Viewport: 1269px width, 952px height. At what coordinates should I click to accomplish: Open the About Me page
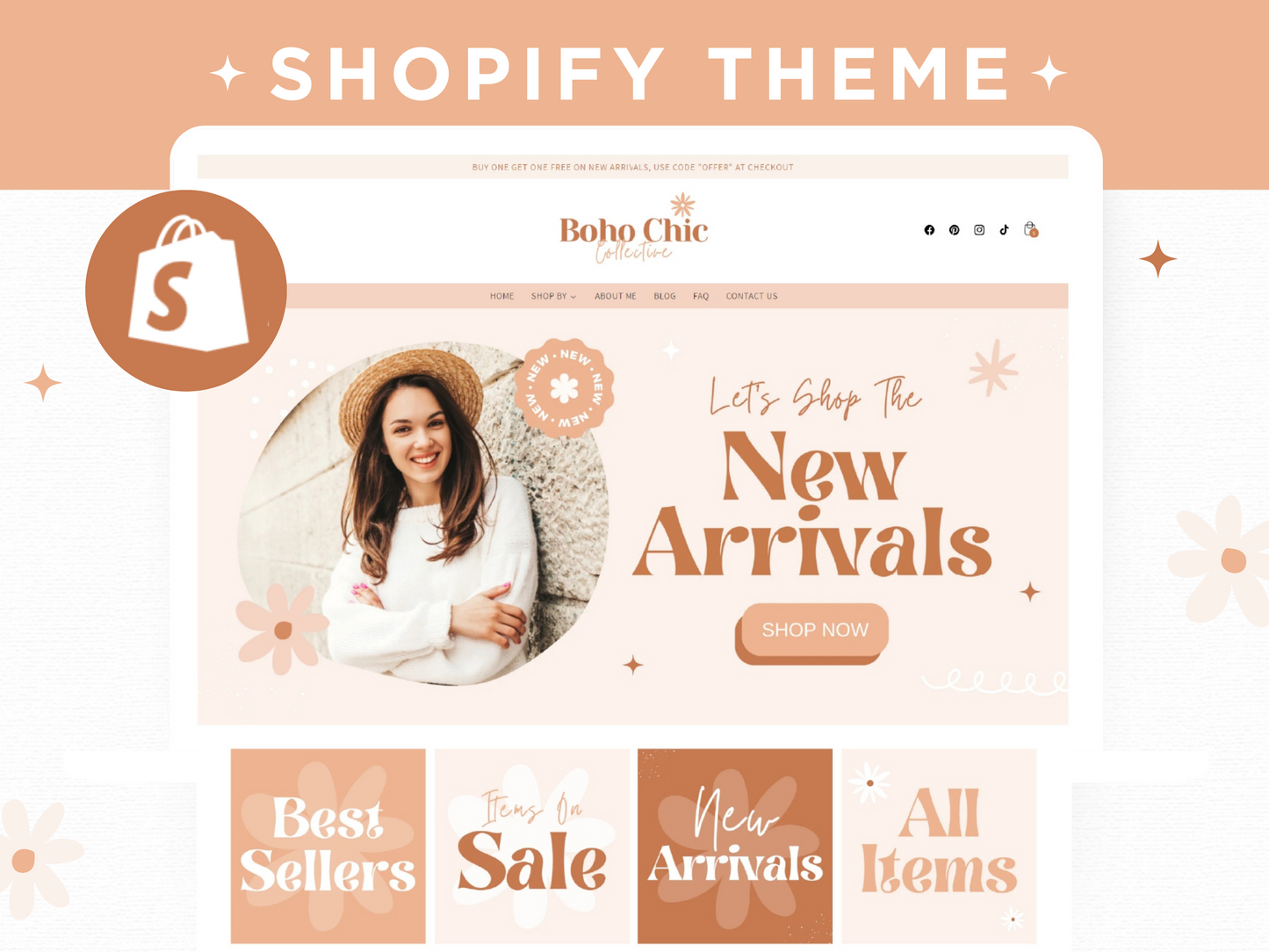point(615,296)
